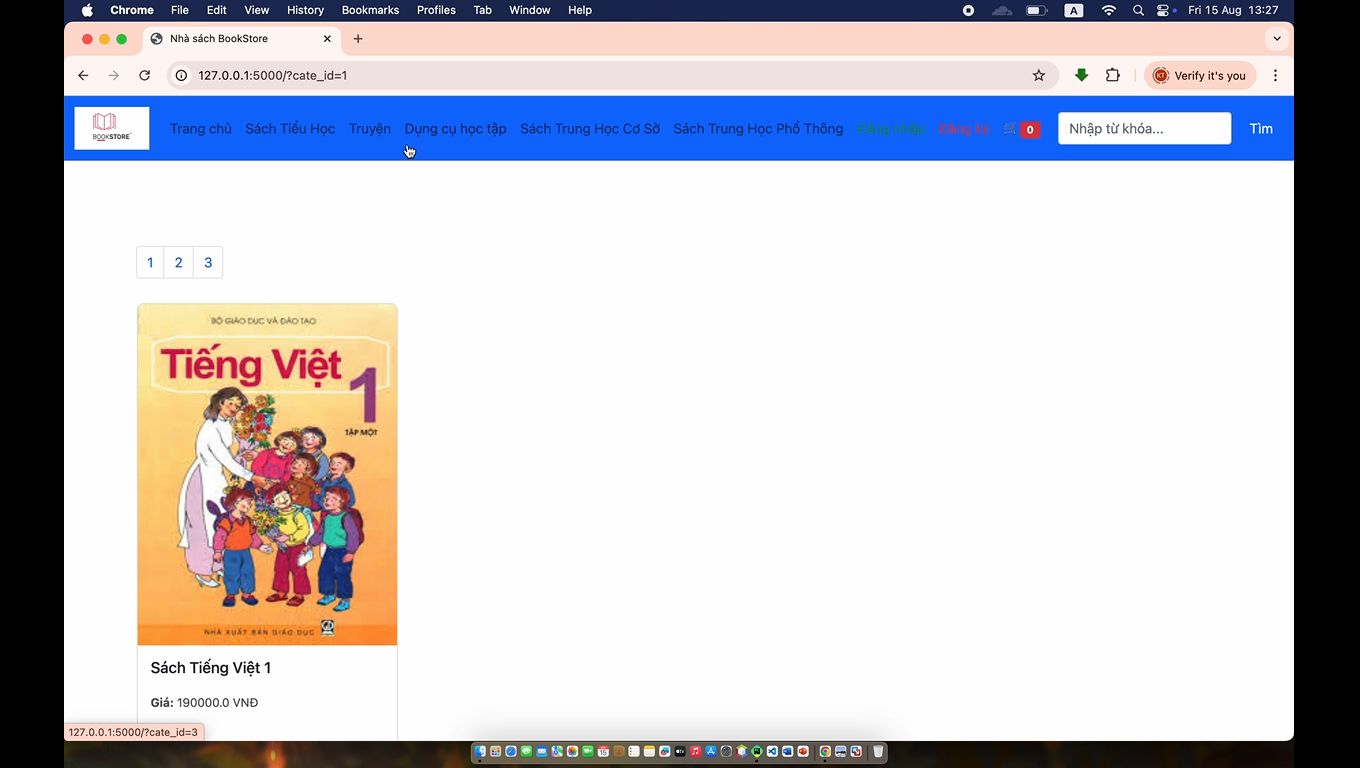
Task: Click the Đăng nhập login link
Action: pos(891,129)
